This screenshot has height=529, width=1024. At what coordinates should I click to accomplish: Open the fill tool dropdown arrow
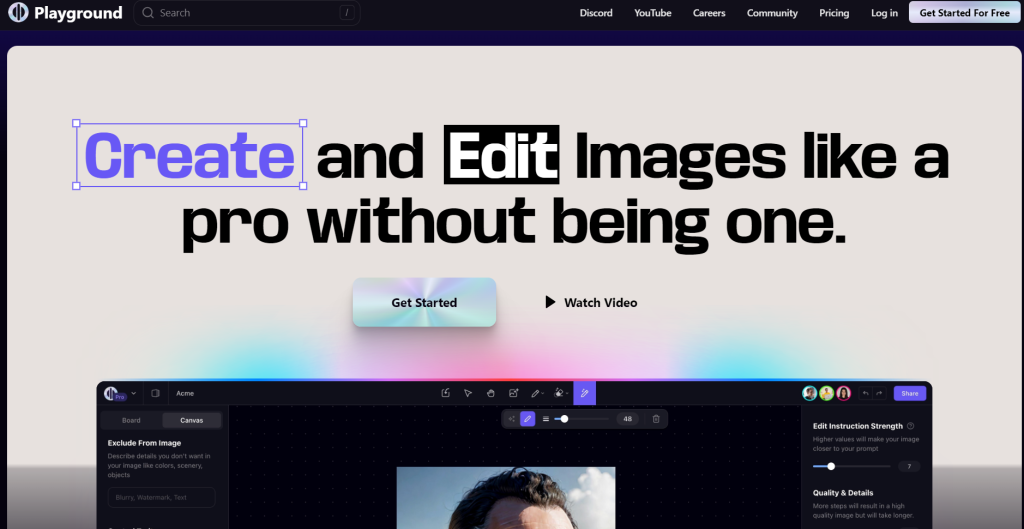point(567,394)
